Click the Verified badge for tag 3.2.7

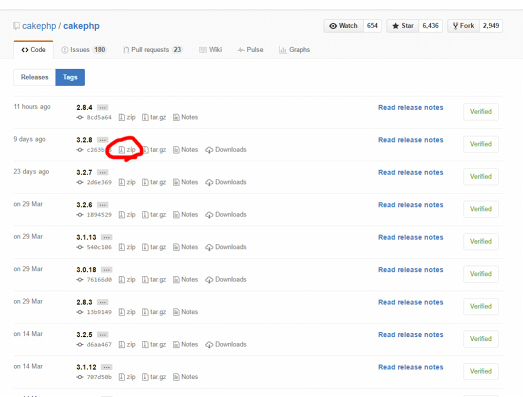(481, 176)
